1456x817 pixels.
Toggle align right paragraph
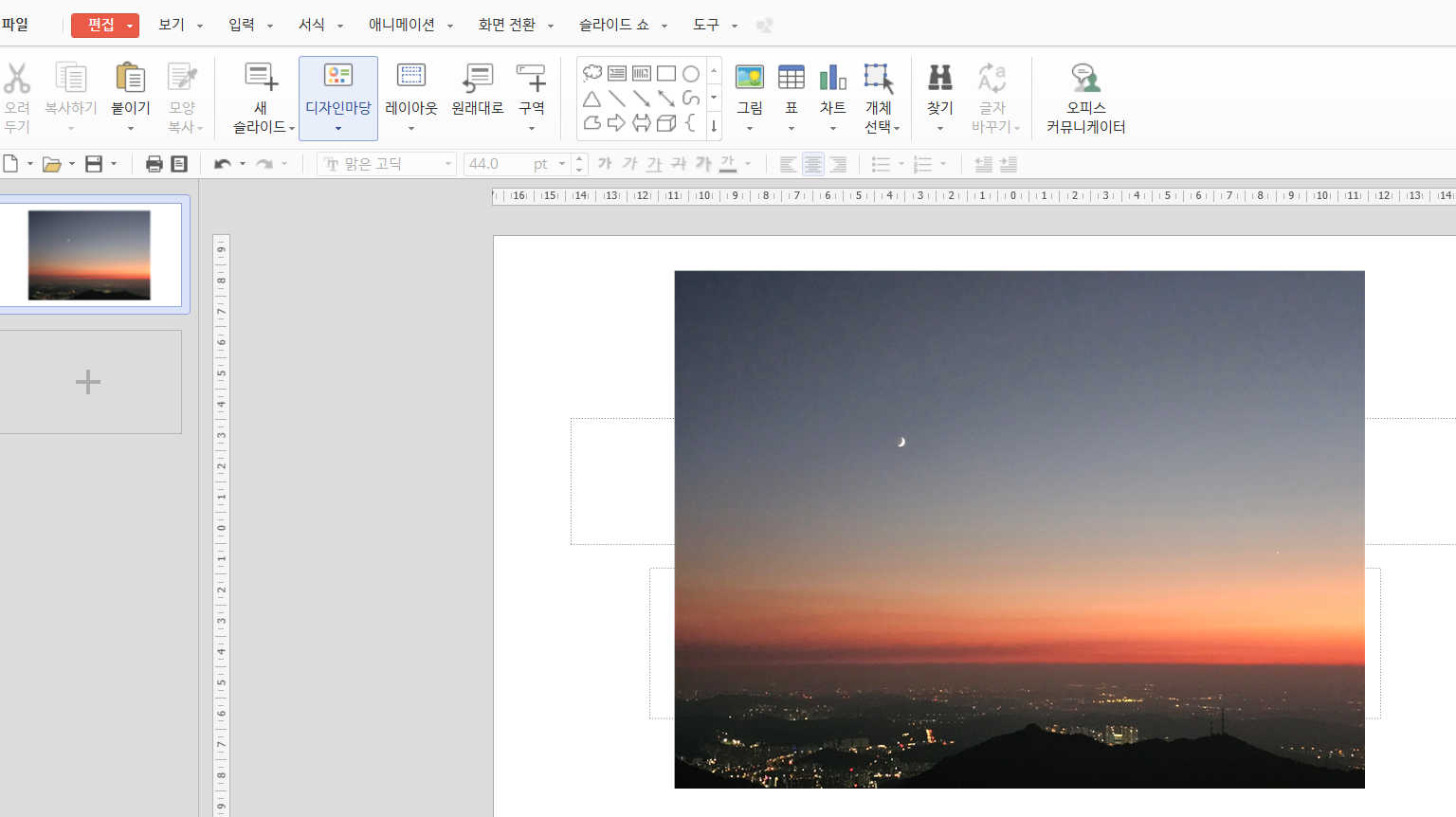coord(838,164)
